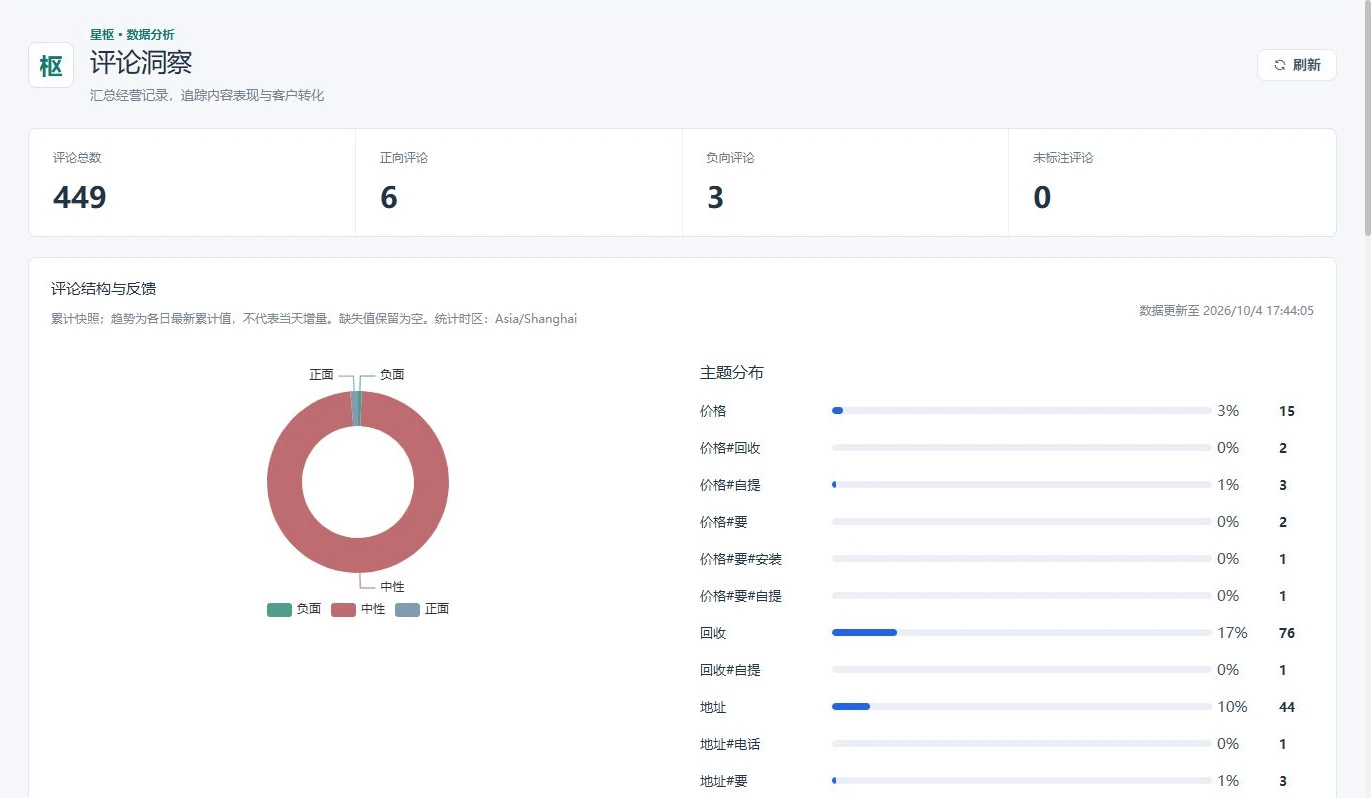Click the page vertical scrollbar thumb
Screen dimensions: 1371x798
[x=1367, y=118]
